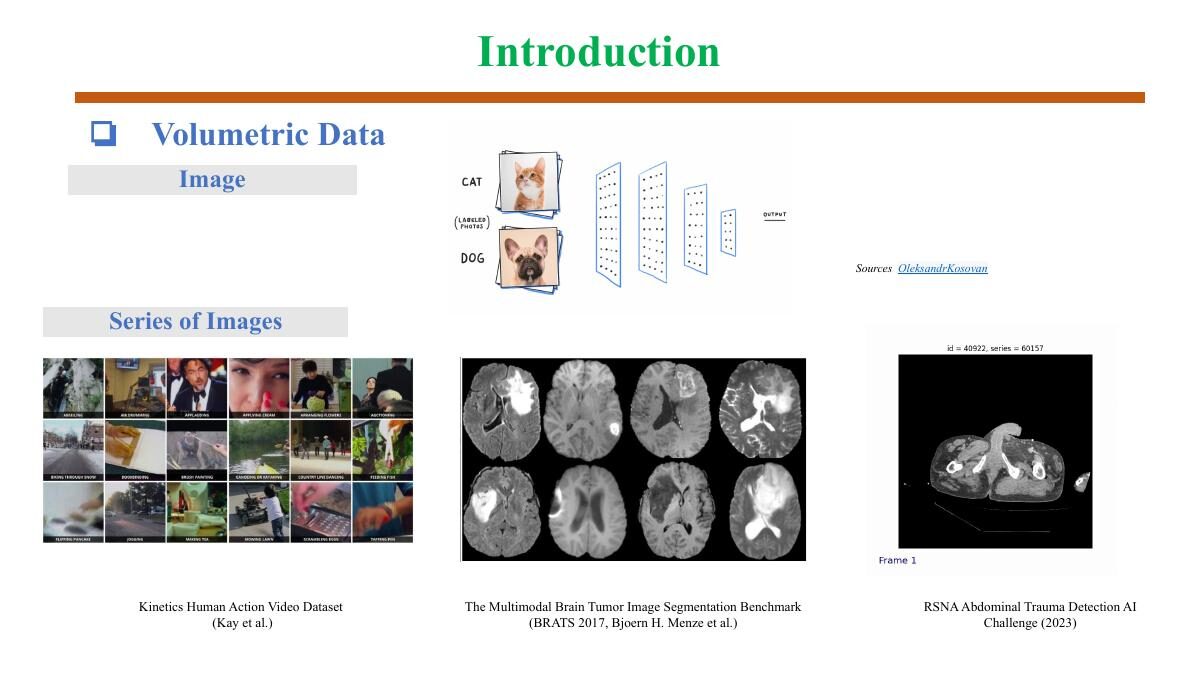
Task: Click the "RSNA Abdominal Trauma Detection AI" caption
Action: click(1030, 607)
